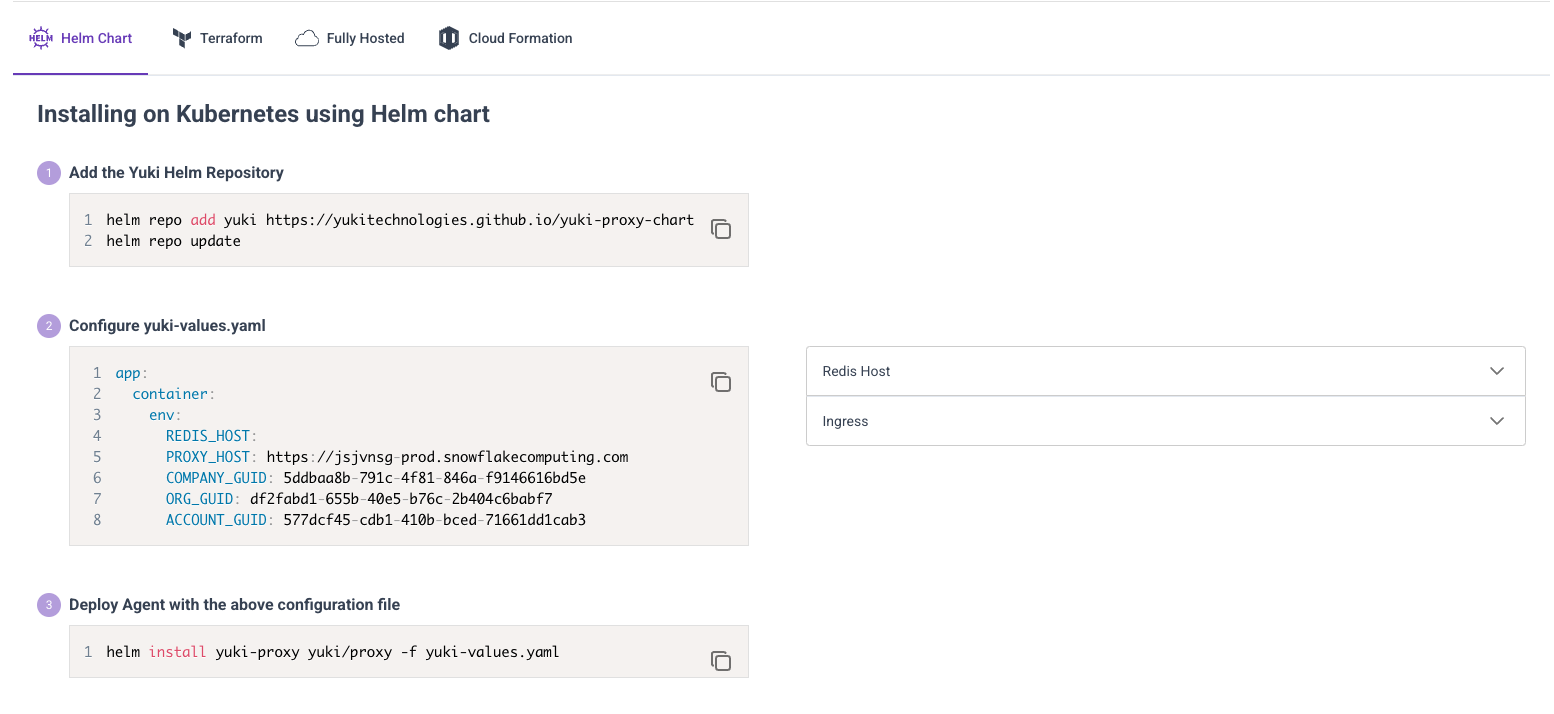Expand the Ingress section

point(1165,421)
